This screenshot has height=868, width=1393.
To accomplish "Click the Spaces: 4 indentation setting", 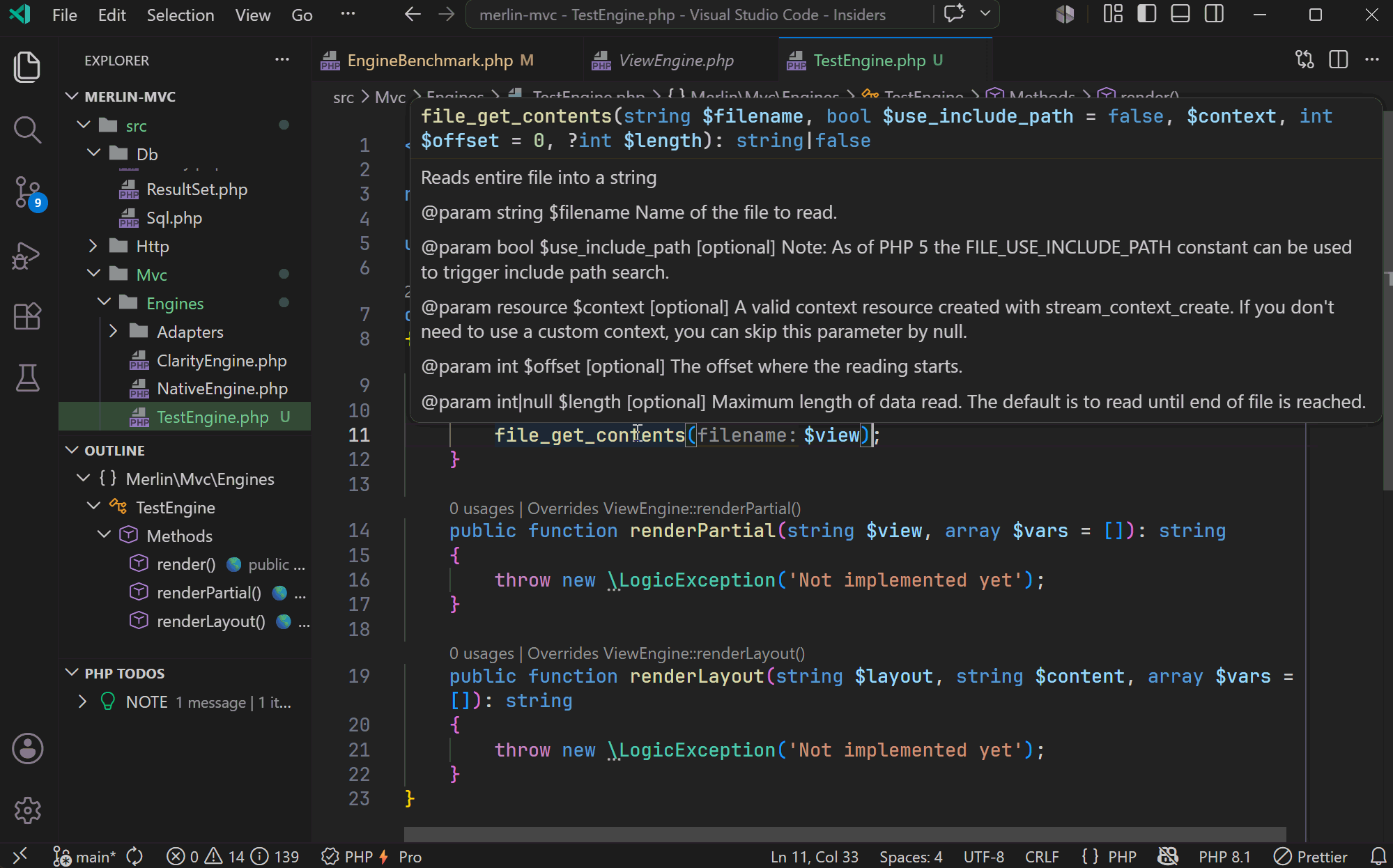I will (x=911, y=856).
